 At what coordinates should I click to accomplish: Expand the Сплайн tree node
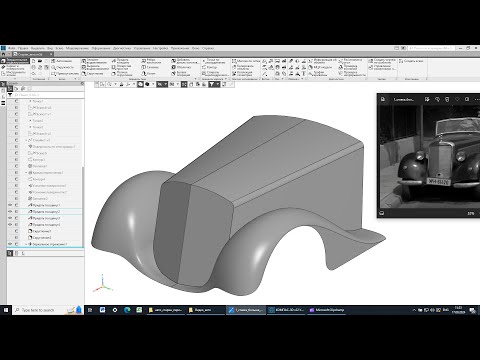26,140
